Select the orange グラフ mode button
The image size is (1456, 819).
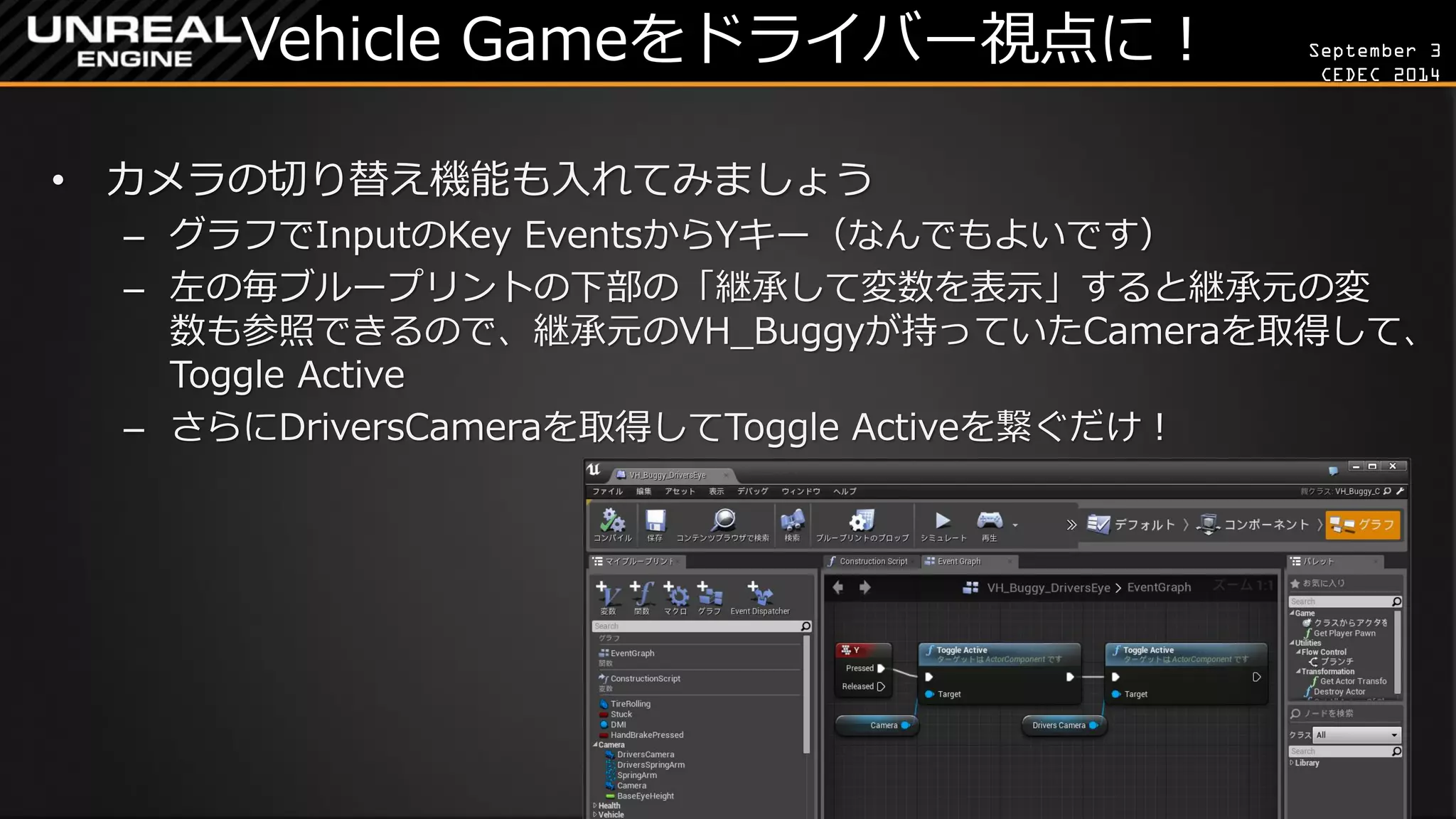tap(1362, 525)
